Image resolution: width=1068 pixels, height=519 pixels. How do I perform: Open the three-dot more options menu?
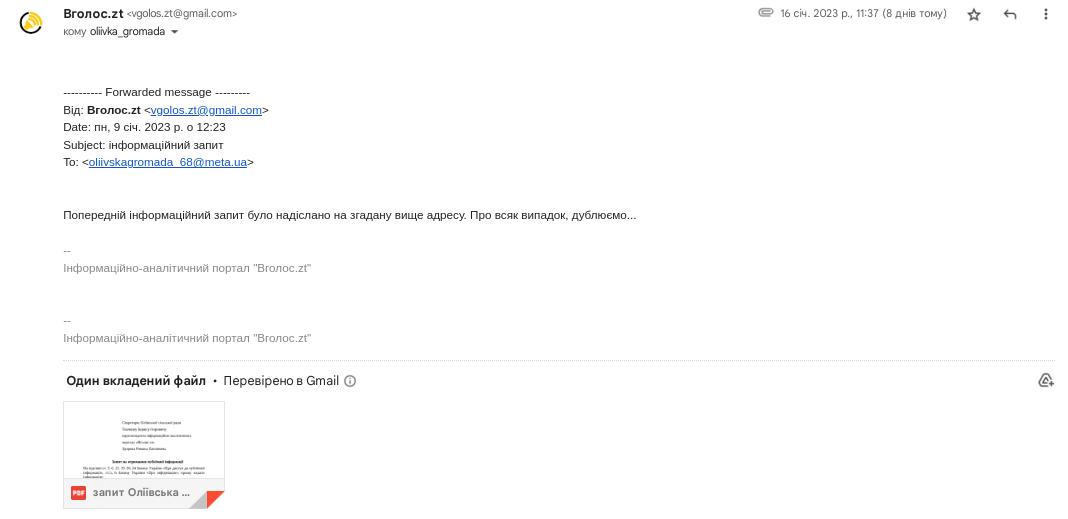tap(1046, 14)
